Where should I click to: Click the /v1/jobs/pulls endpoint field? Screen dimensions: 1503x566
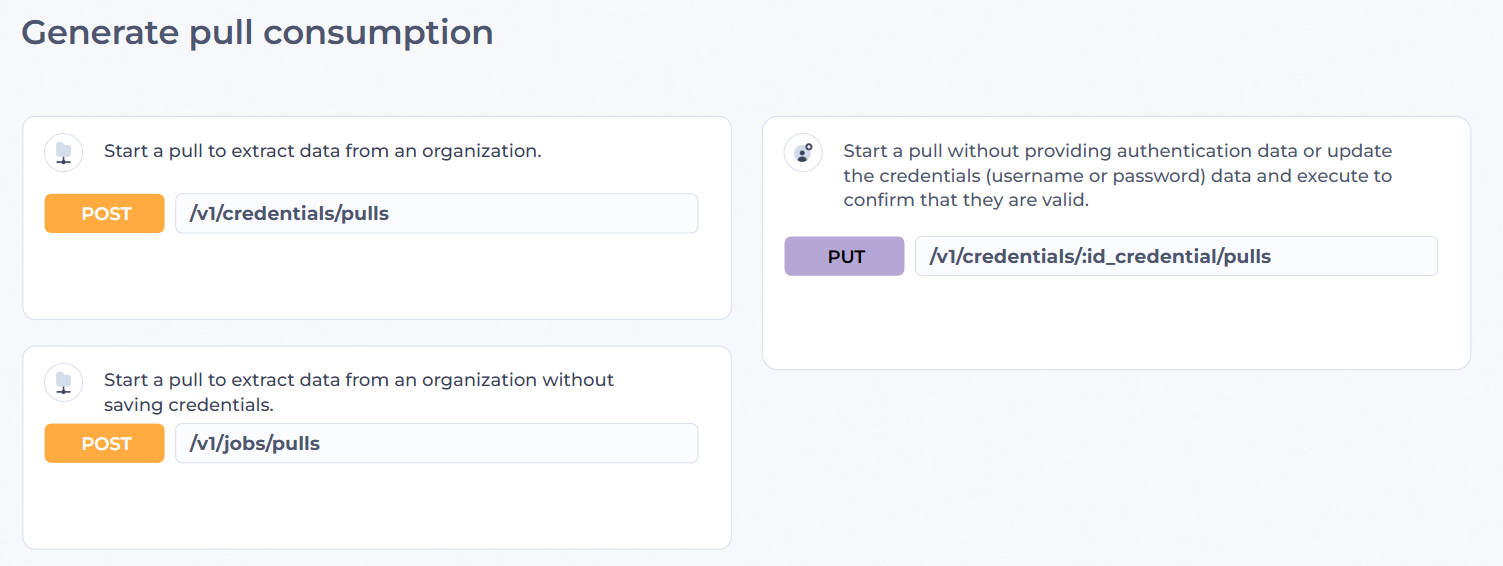[x=436, y=443]
